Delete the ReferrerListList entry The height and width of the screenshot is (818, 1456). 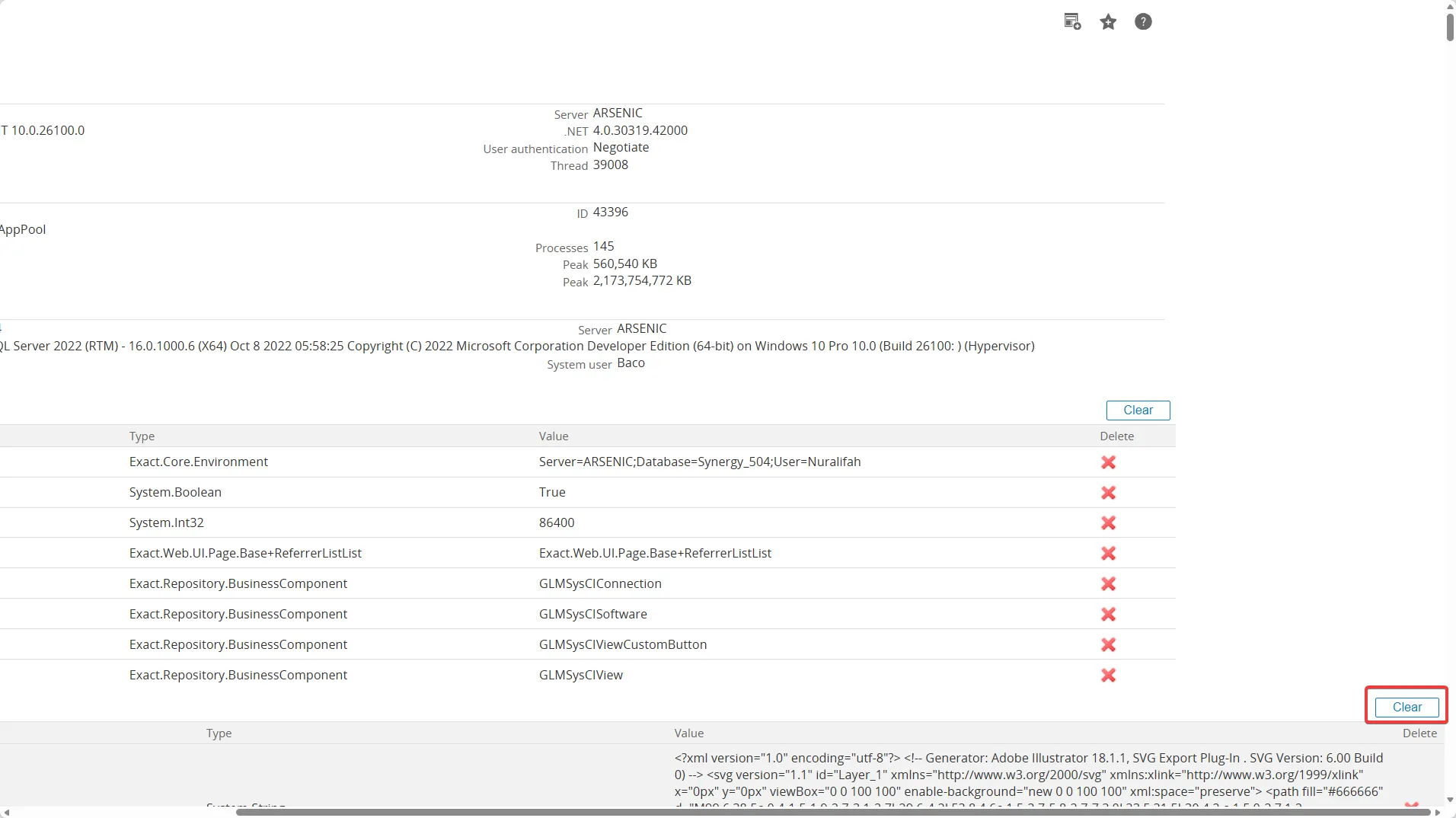[1108, 554]
